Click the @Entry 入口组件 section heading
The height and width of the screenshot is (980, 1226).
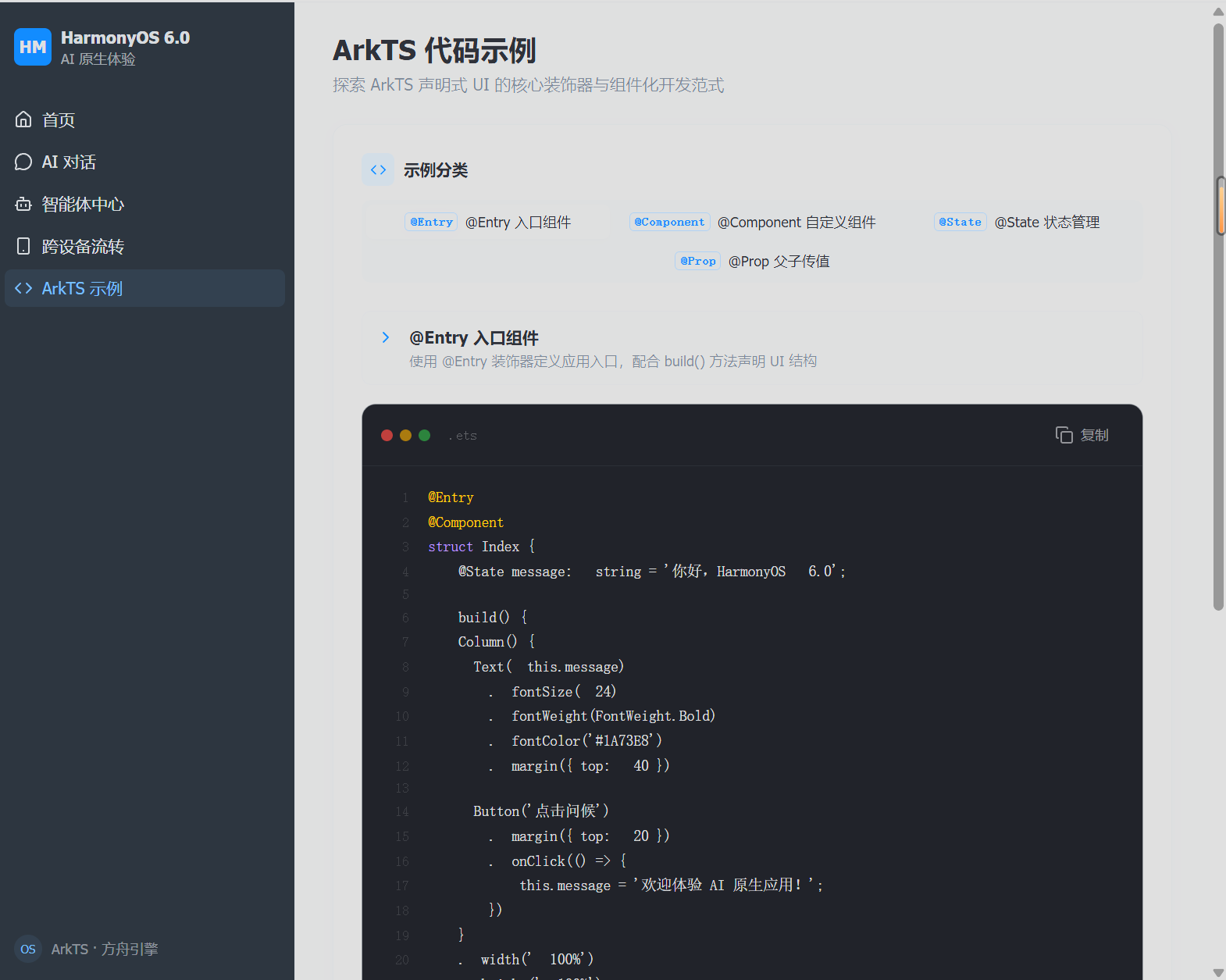(x=474, y=337)
